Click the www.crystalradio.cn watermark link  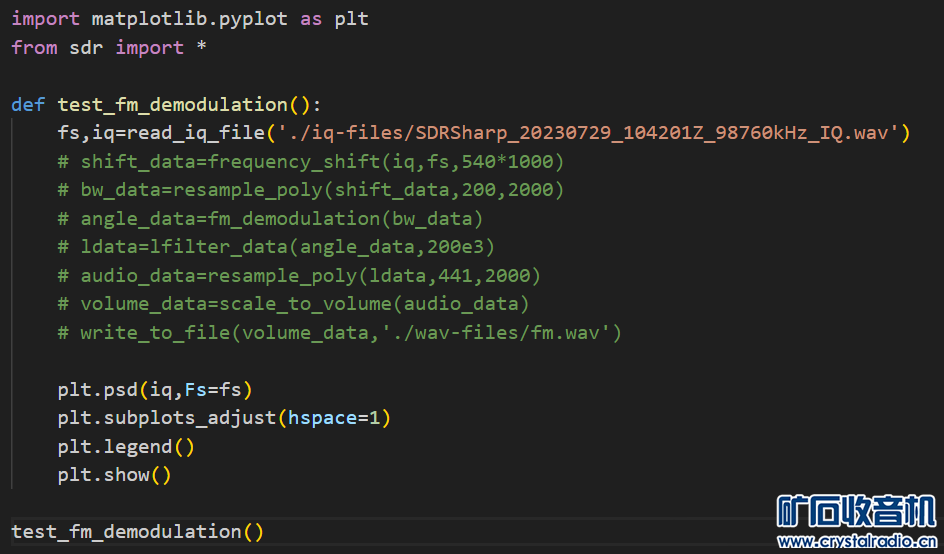[858, 541]
